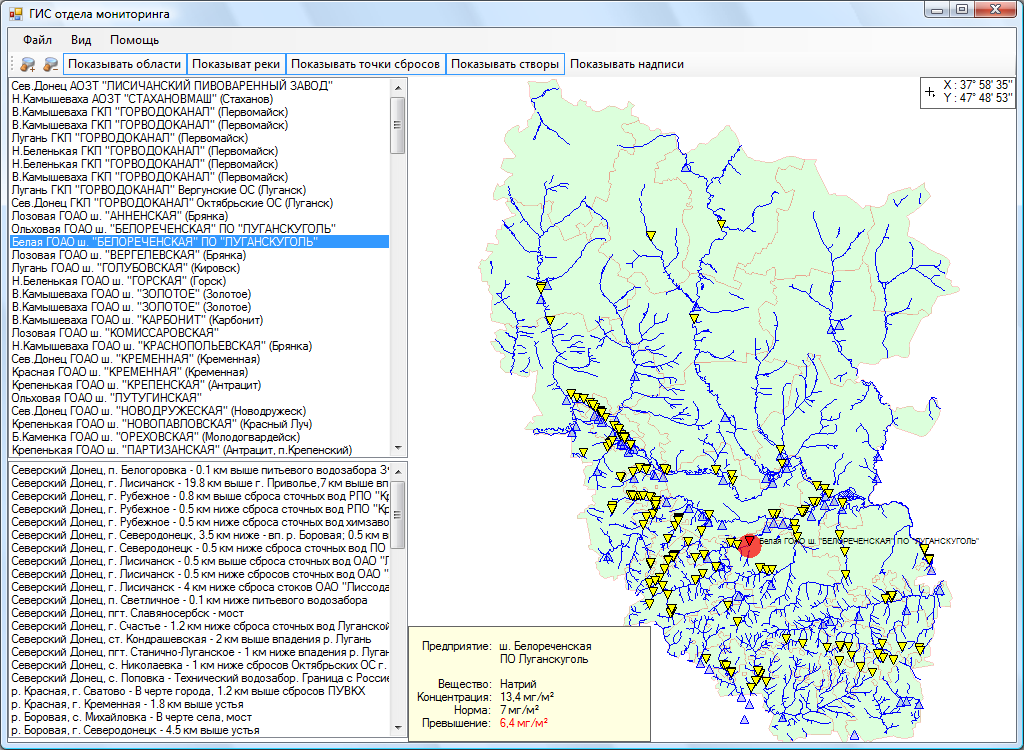
Task: Click the zoom in magnifier toolbar icon
Action: pos(27,64)
